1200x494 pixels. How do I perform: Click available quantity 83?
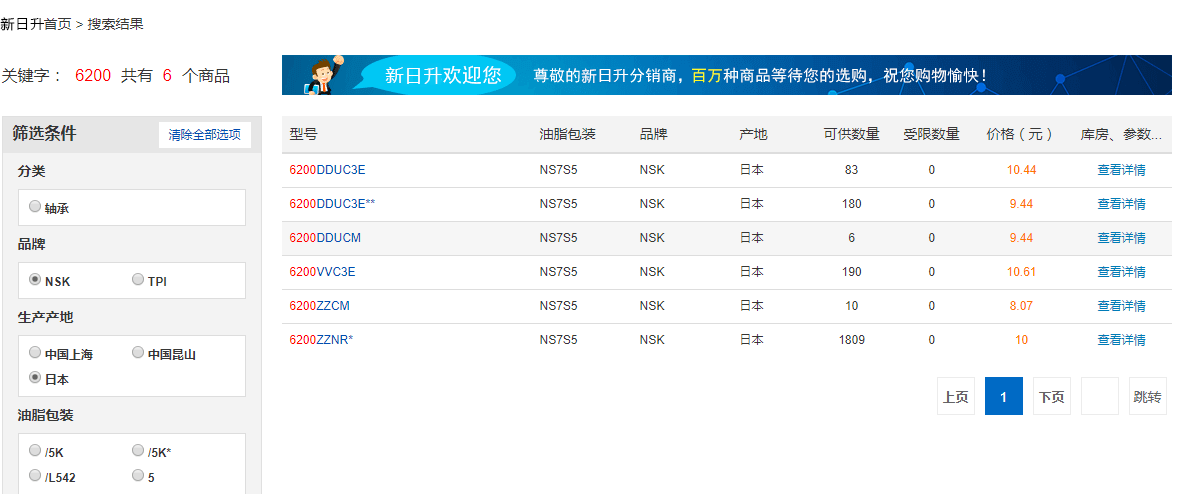click(851, 170)
